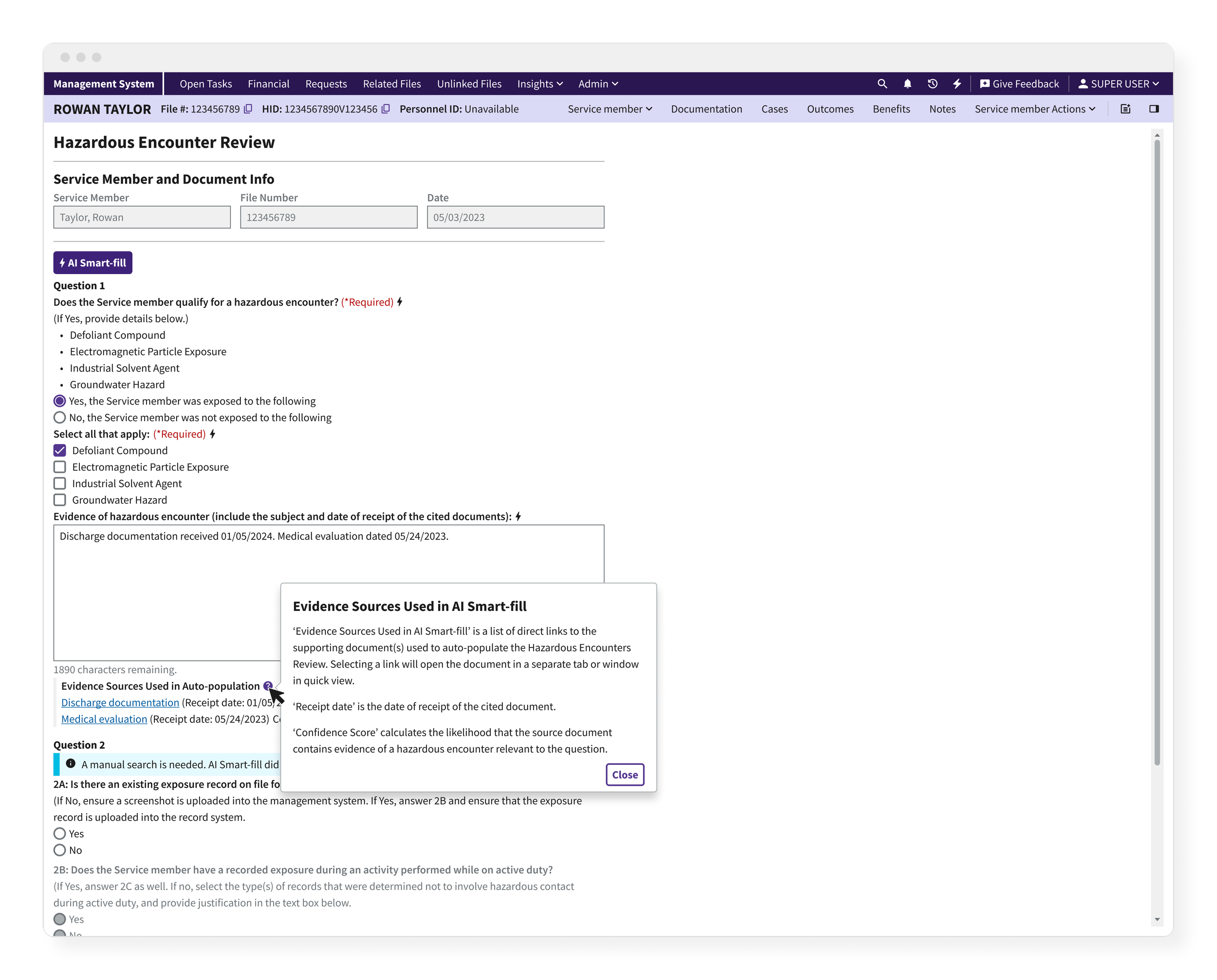Screen dimensions: 1217x980
Task: Open the search icon in top bar
Action: click(x=882, y=84)
